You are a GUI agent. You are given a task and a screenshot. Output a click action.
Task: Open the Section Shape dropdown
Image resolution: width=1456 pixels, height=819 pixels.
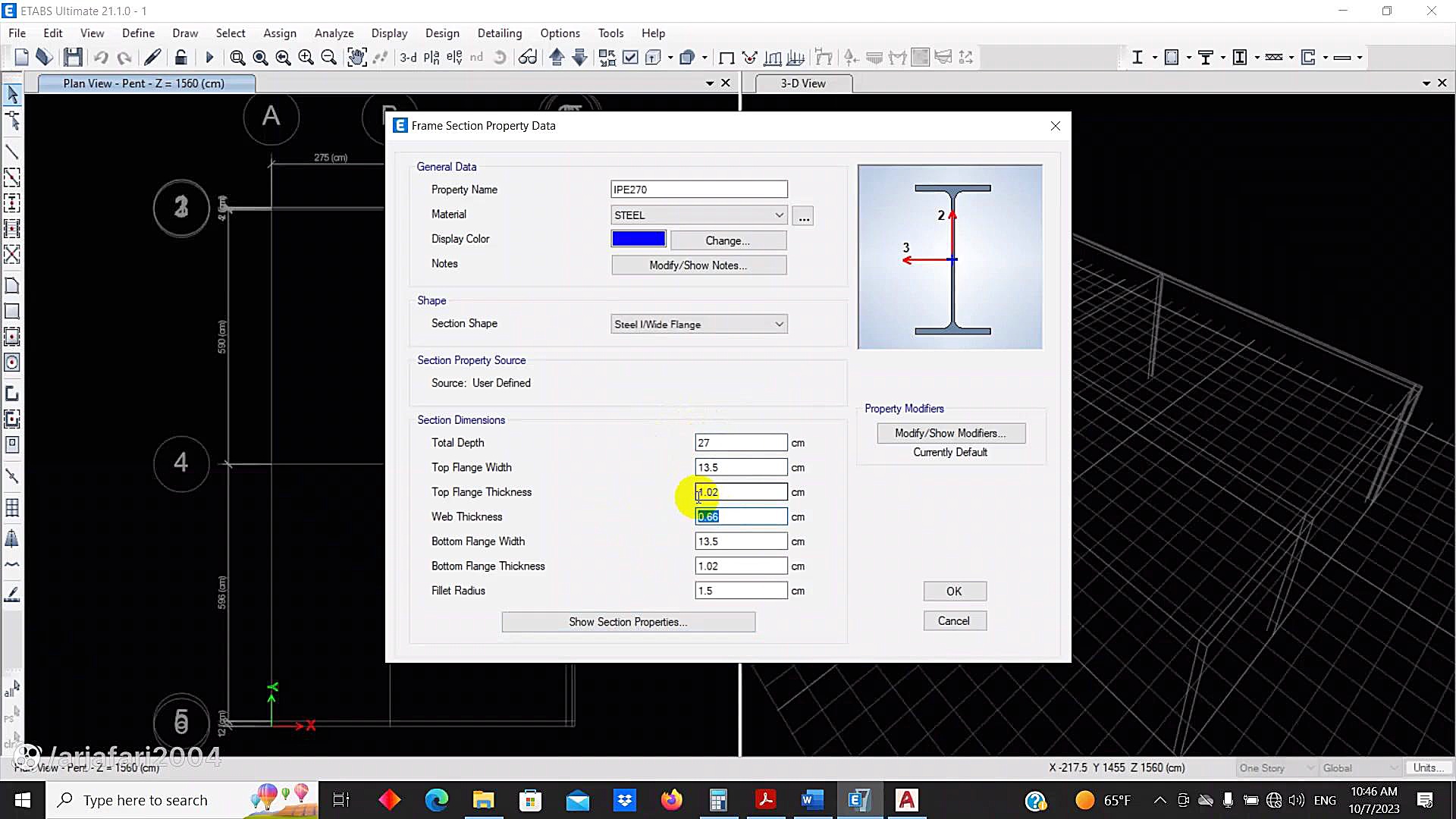(699, 325)
